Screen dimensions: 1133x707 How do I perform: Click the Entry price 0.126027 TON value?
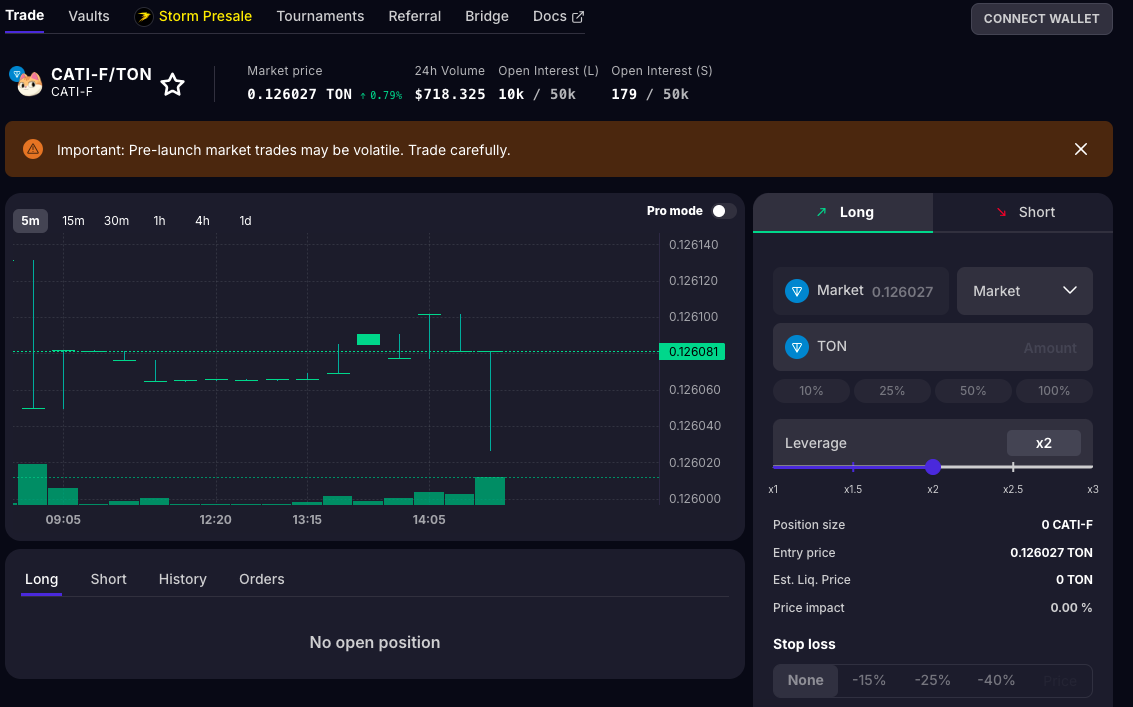(x=1051, y=553)
